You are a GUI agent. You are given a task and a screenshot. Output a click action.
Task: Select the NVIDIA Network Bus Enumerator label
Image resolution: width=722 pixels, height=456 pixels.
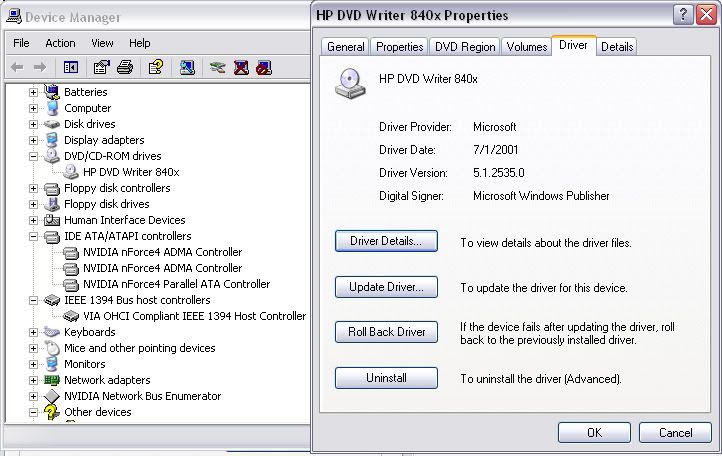(x=142, y=396)
